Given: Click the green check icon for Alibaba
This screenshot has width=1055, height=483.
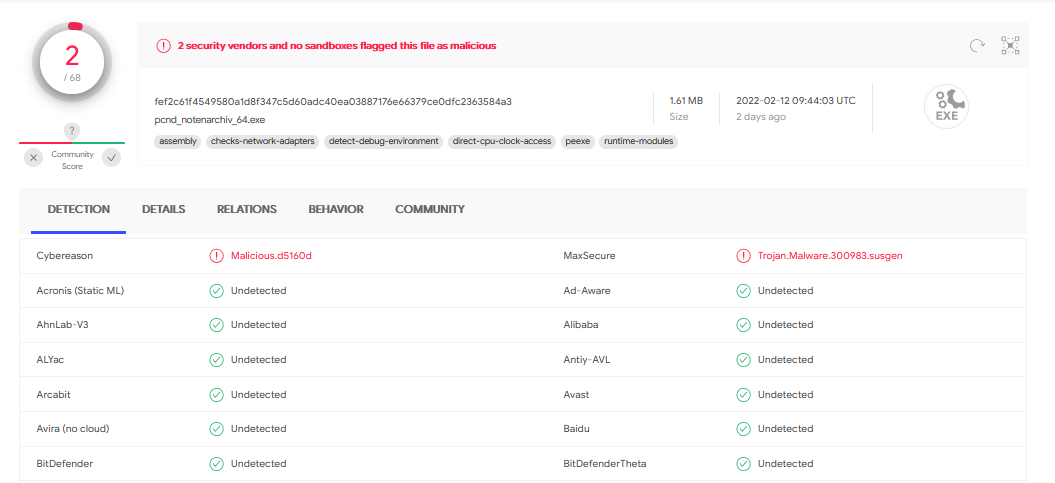Looking at the screenshot, I should (x=743, y=325).
